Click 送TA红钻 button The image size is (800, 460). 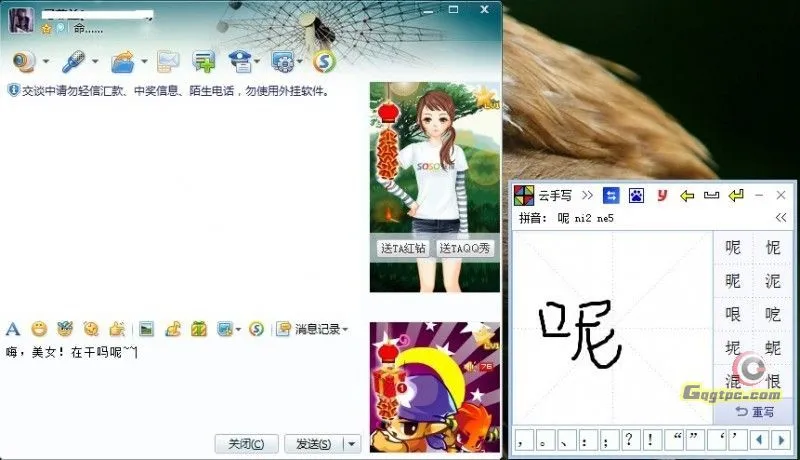point(403,248)
